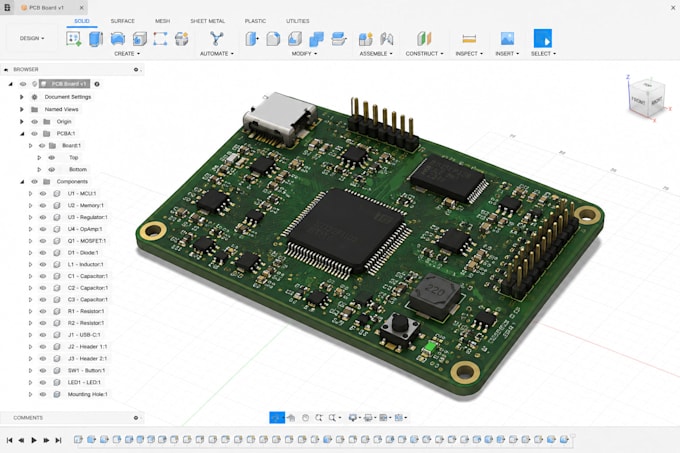The image size is (680, 453).
Task: Click the Create Sketch icon
Action: click(x=74, y=39)
